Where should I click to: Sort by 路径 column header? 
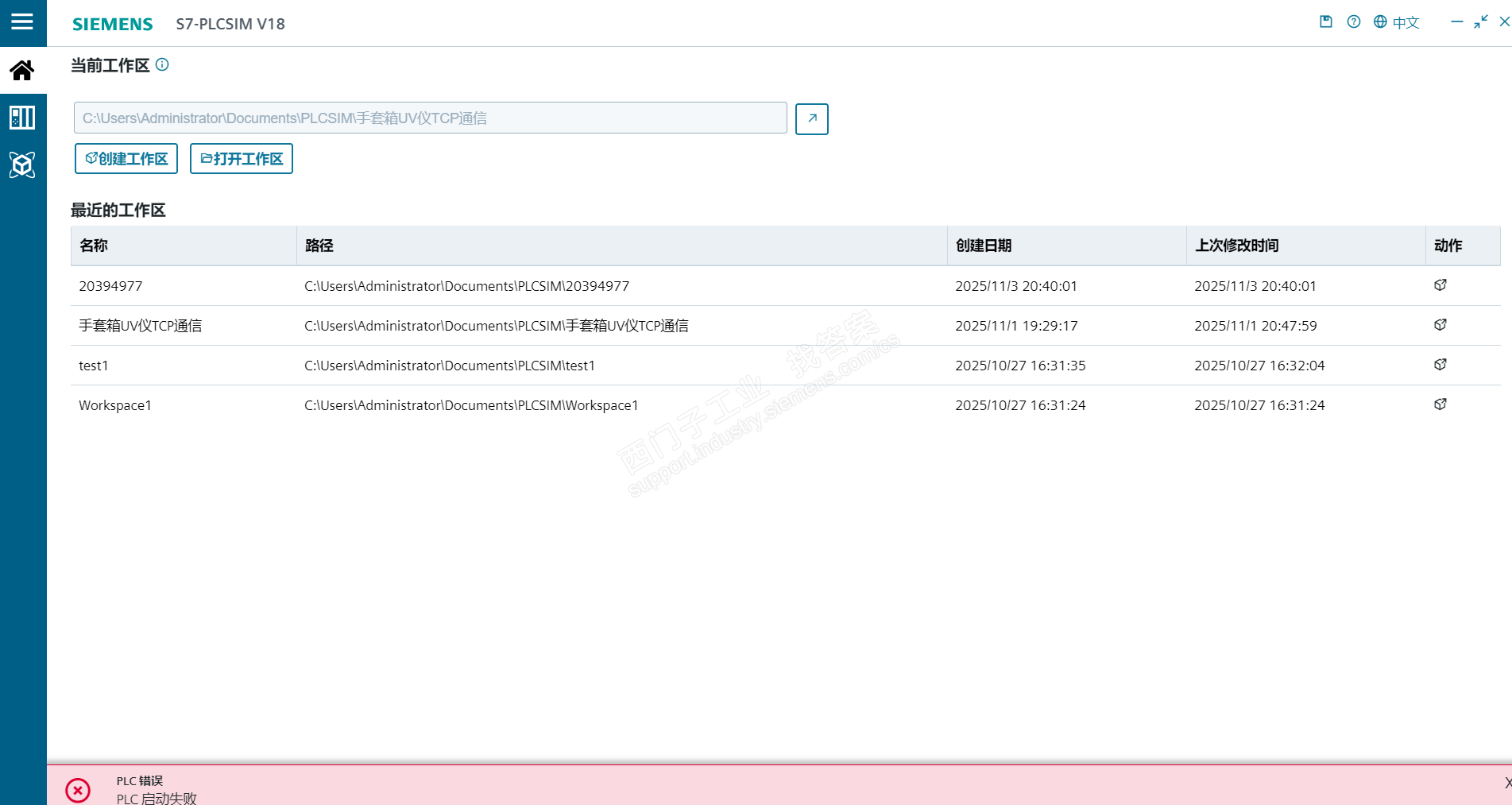click(x=622, y=246)
